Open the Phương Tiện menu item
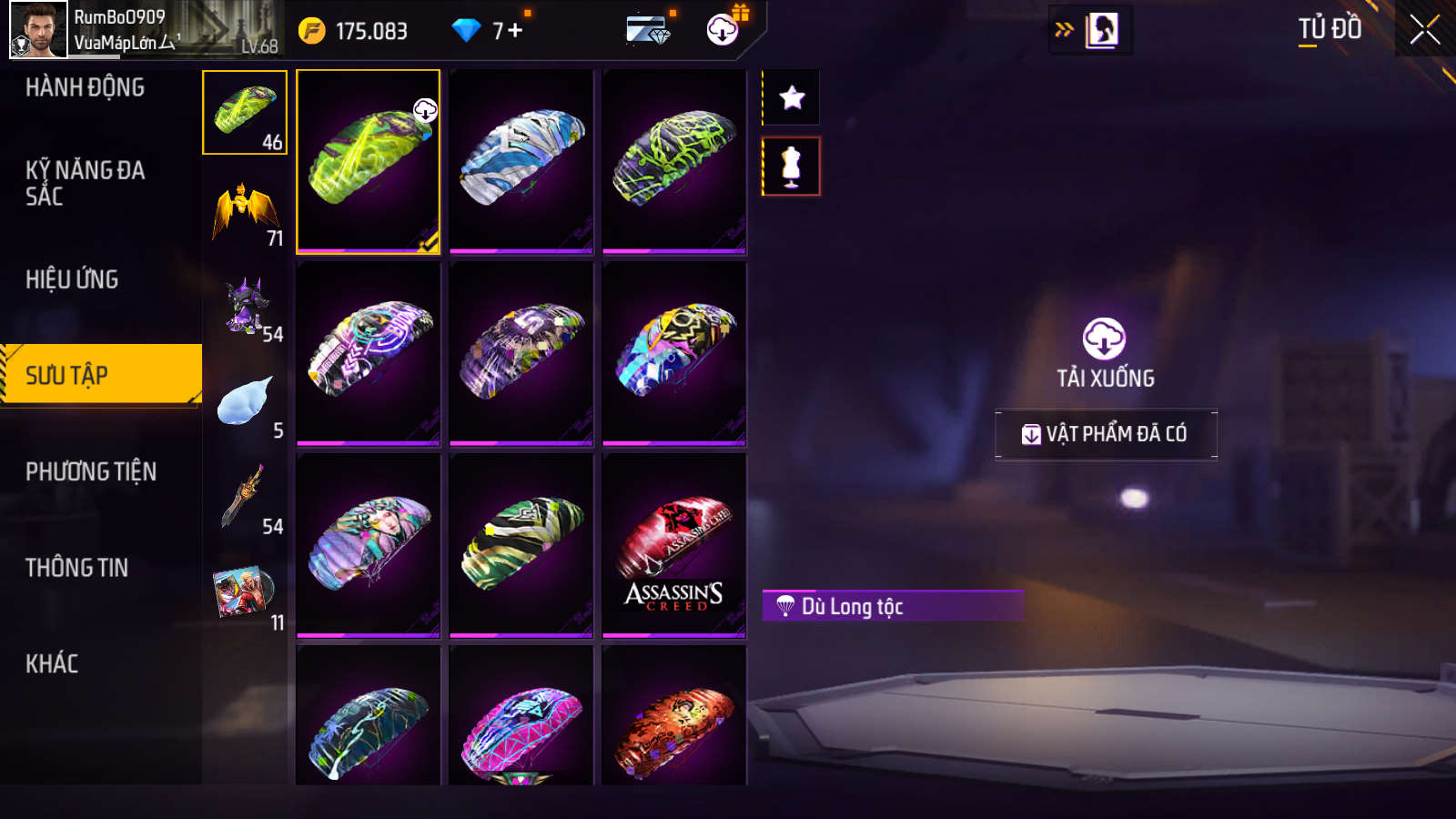Image resolution: width=1456 pixels, height=819 pixels. (91, 471)
